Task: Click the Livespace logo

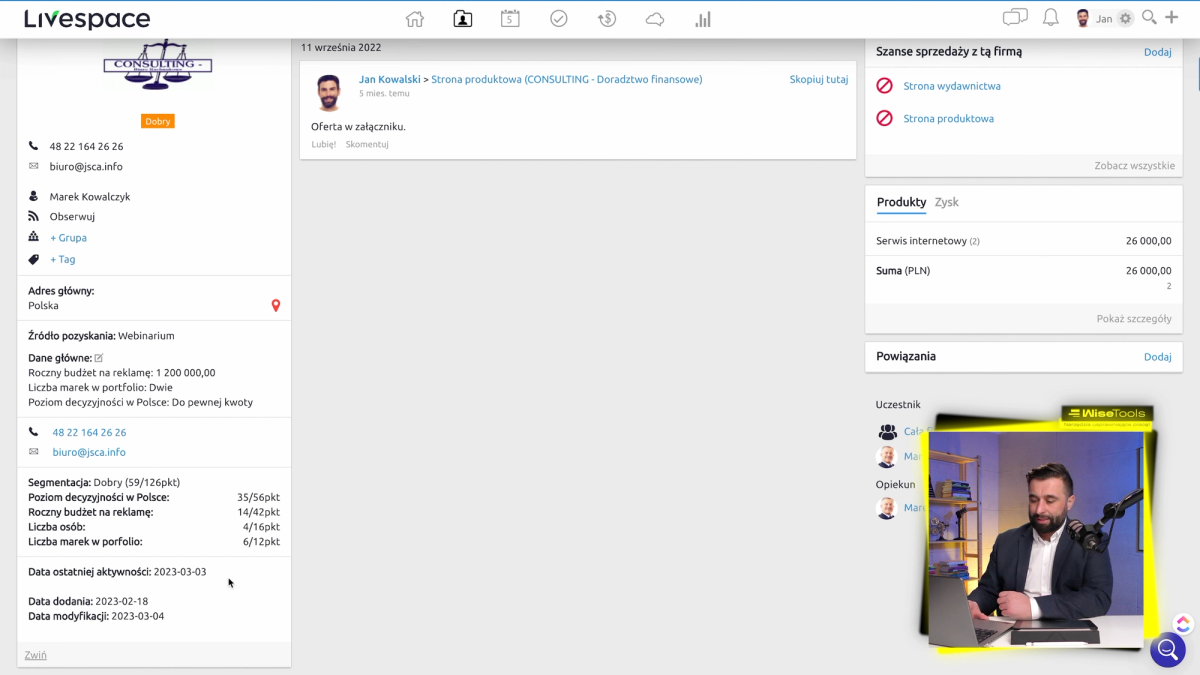Action: (87, 19)
